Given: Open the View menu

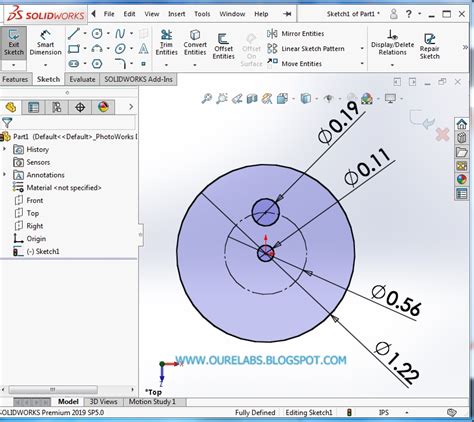Looking at the screenshot, I should click(x=152, y=14).
